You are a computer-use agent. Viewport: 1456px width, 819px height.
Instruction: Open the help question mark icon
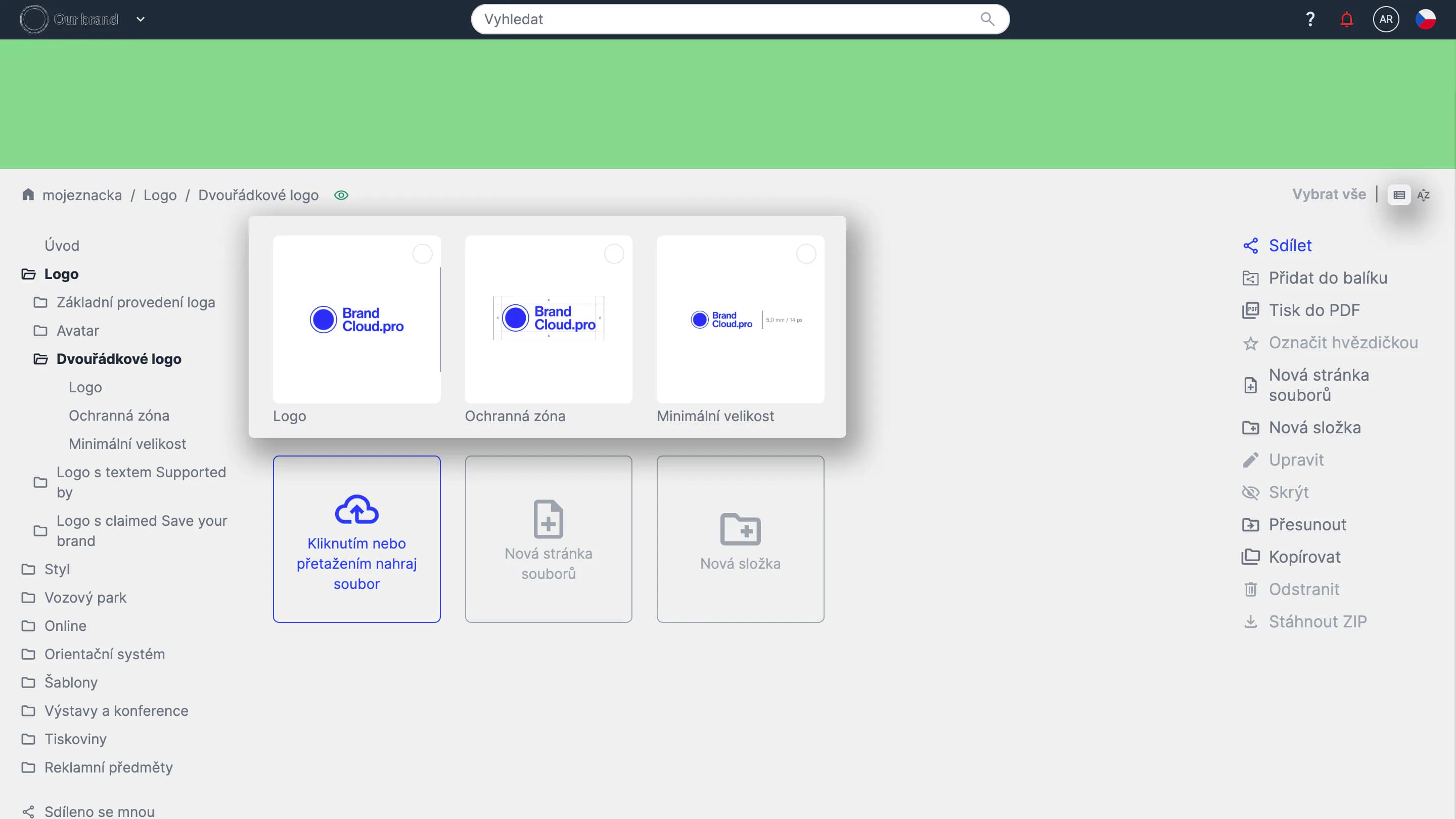coord(1310,19)
